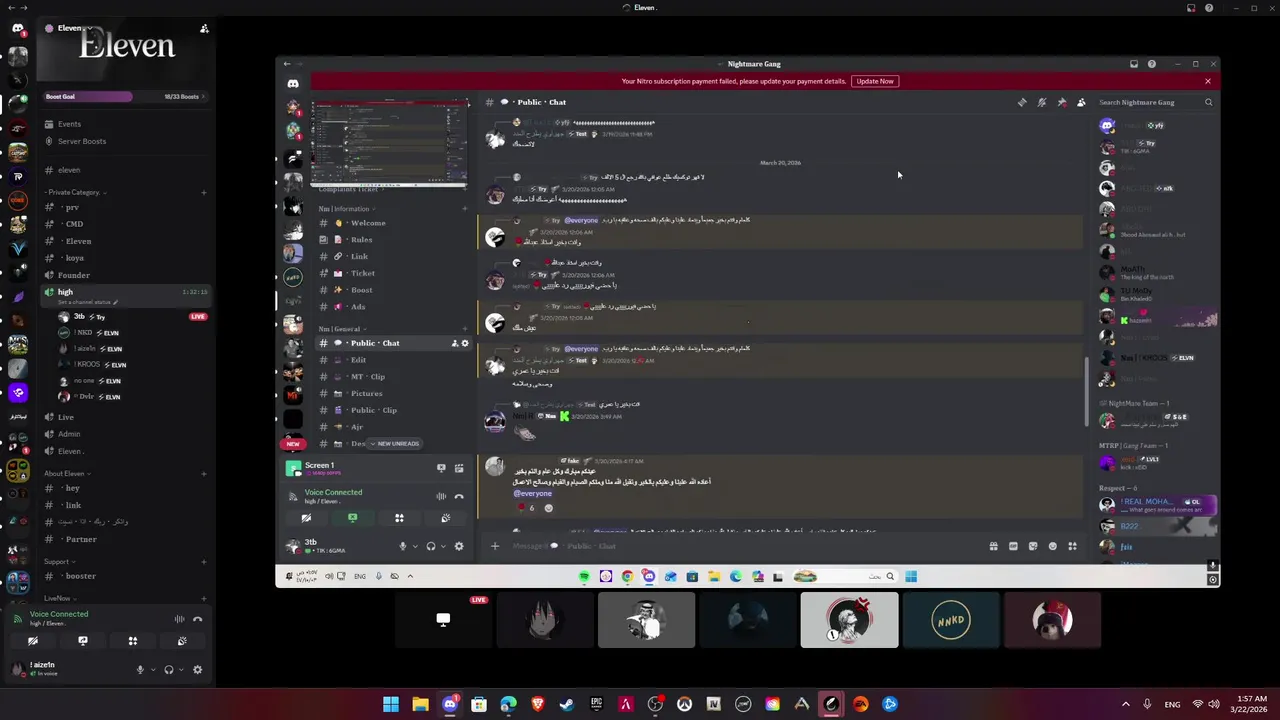Screen dimensions: 1280x720
Task: Collapse the About Eleven category
Action: 67,474
